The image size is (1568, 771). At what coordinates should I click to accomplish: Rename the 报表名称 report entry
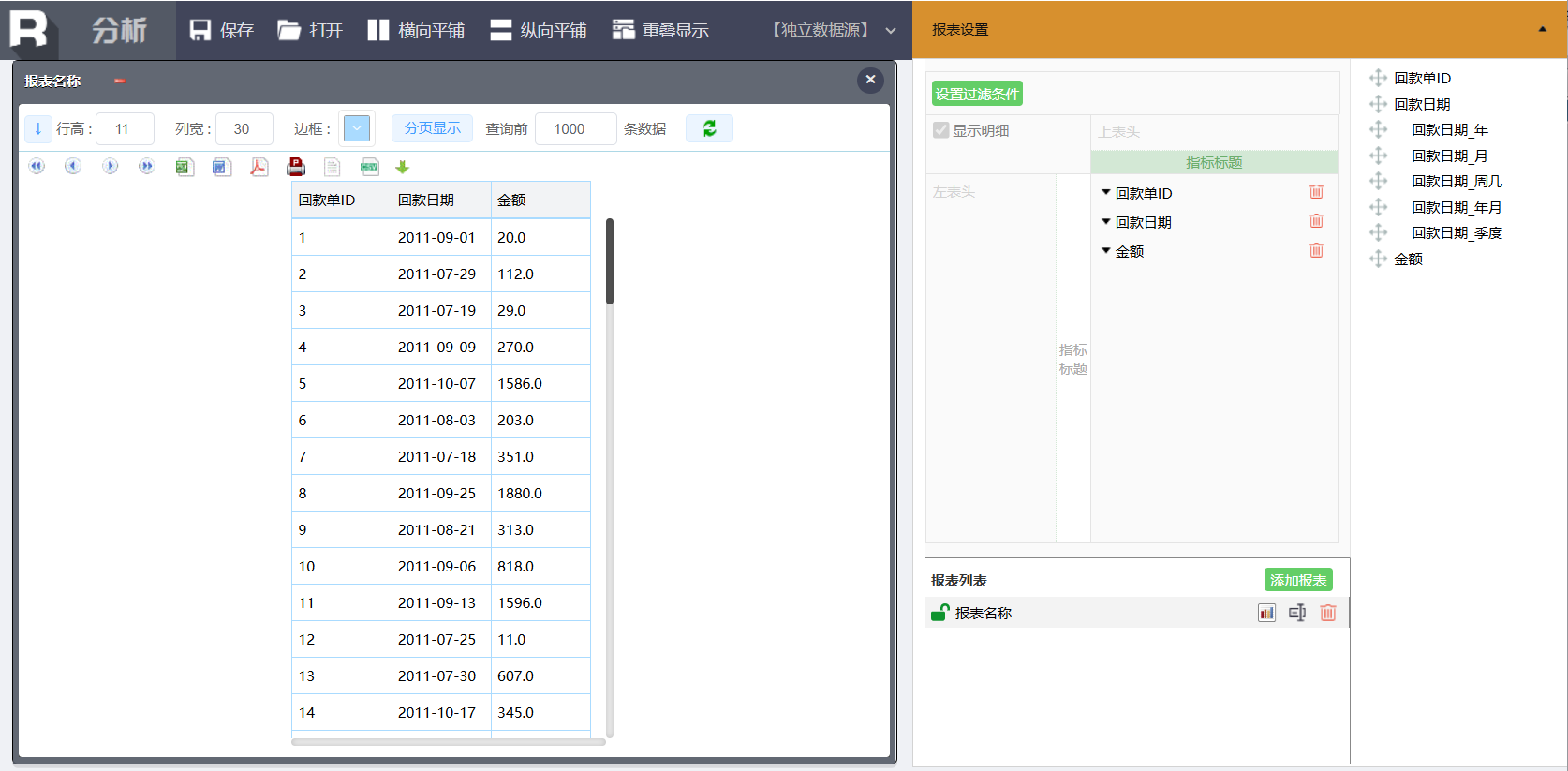[x=1297, y=613]
